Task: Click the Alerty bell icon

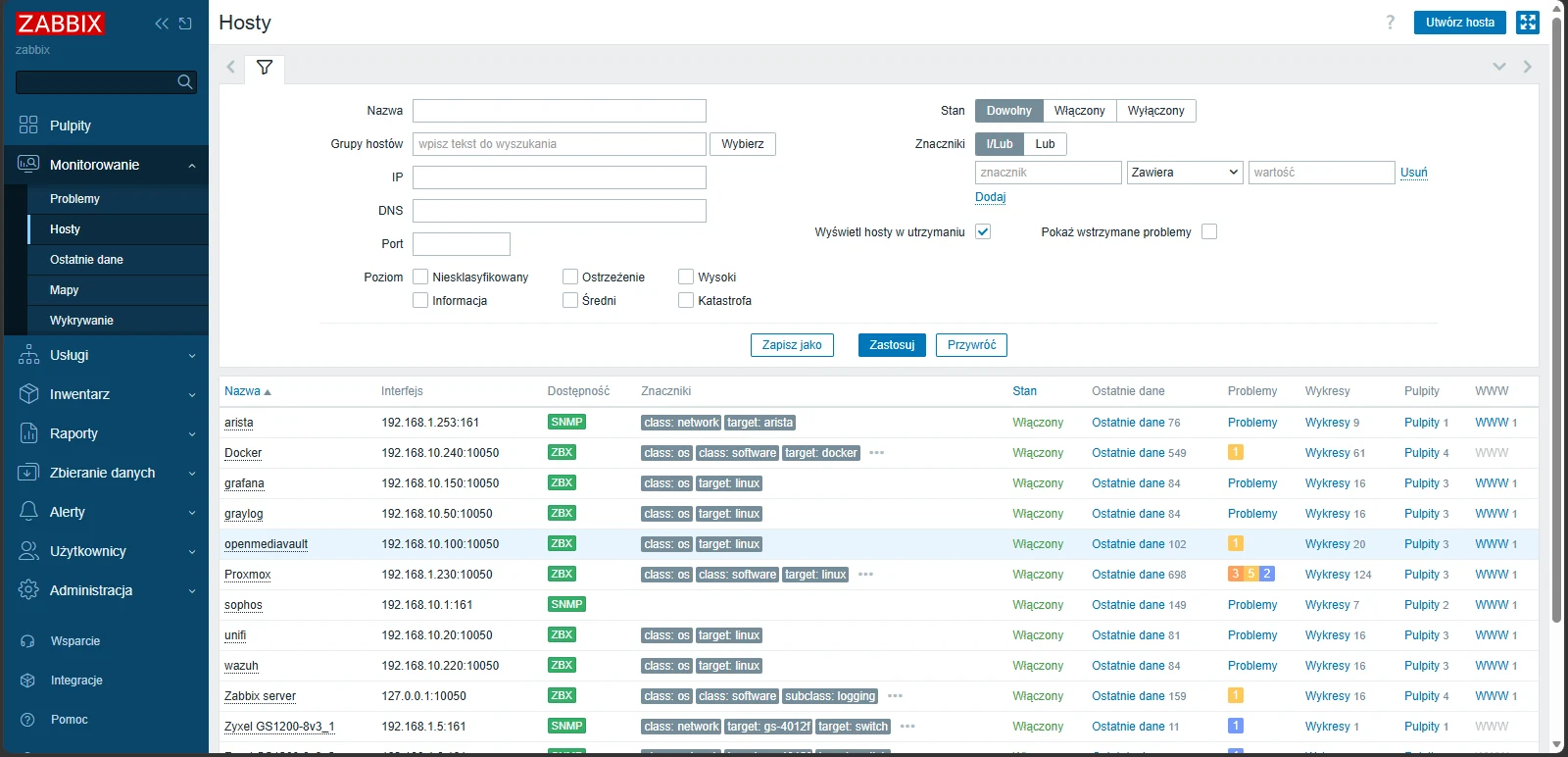Action: pyautogui.click(x=28, y=512)
